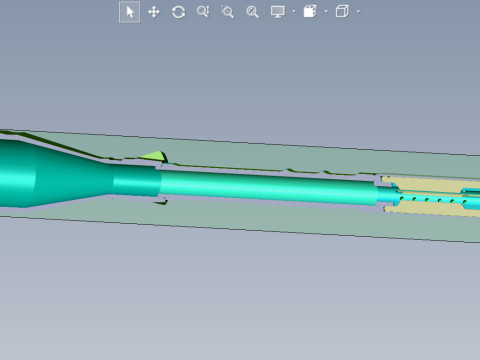Activate the rotate view tool
This screenshot has width=480, height=360.
pos(179,12)
